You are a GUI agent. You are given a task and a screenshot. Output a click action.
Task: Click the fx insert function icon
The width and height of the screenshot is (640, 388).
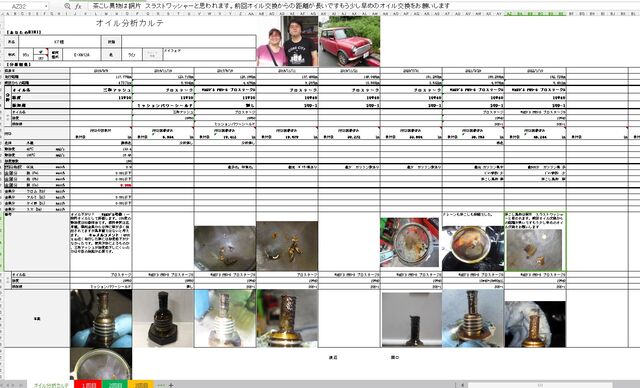[78, 6]
